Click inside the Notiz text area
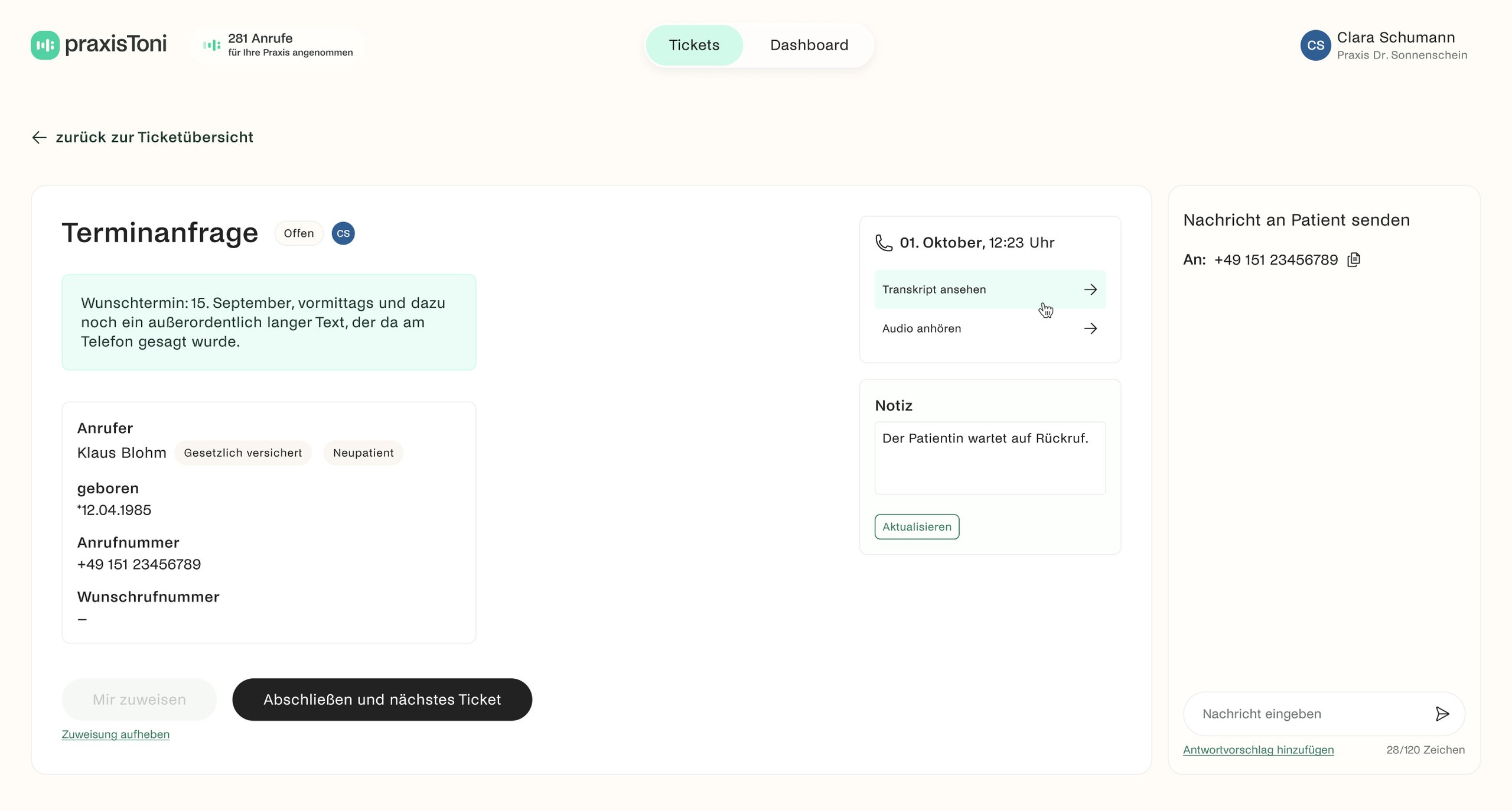This screenshot has height=810, width=1512. [989, 458]
